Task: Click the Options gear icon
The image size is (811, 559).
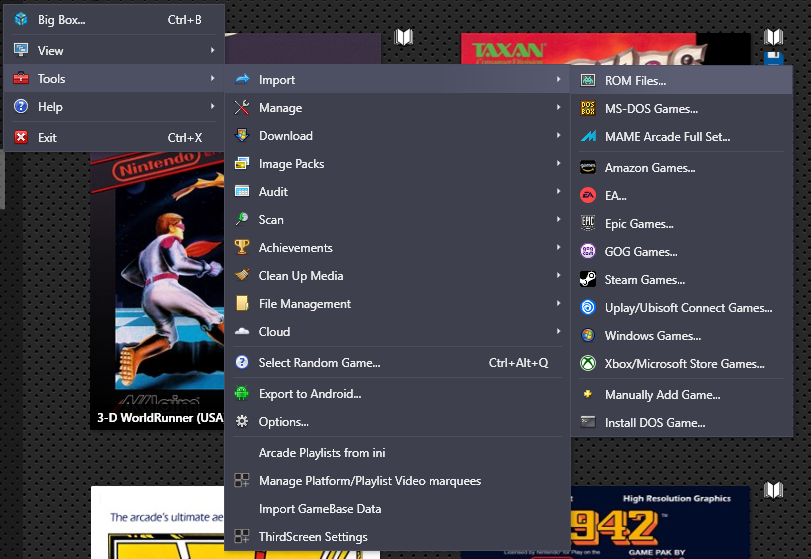Action: (242, 421)
